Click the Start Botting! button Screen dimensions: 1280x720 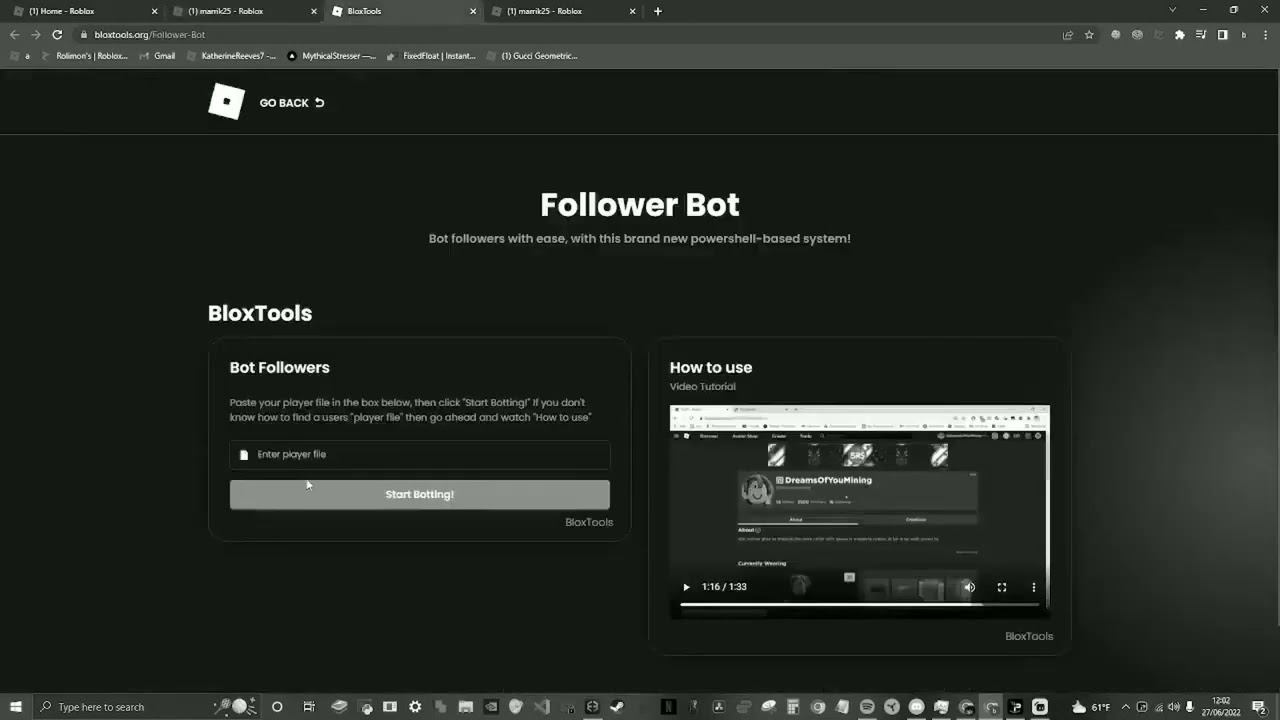[x=419, y=494]
